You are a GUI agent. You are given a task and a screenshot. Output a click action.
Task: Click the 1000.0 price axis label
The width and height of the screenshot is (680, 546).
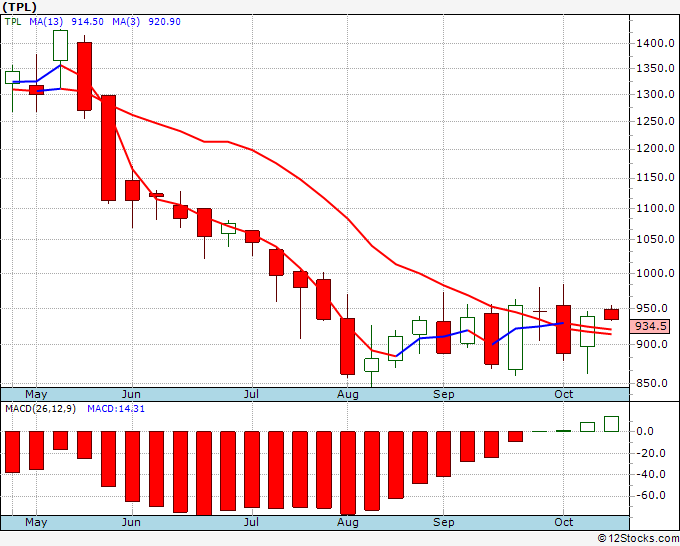tap(655, 273)
